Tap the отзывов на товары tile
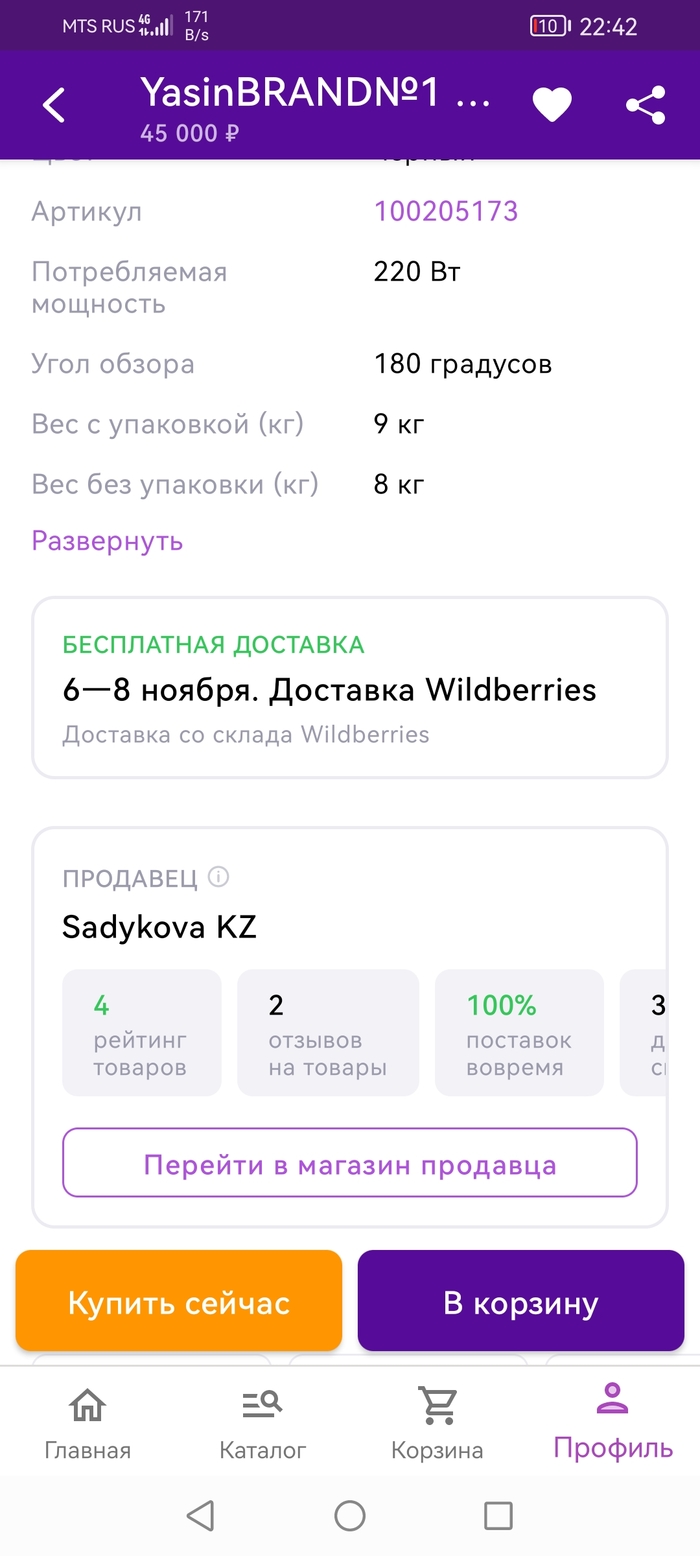This screenshot has height=1556, width=700. point(327,1032)
